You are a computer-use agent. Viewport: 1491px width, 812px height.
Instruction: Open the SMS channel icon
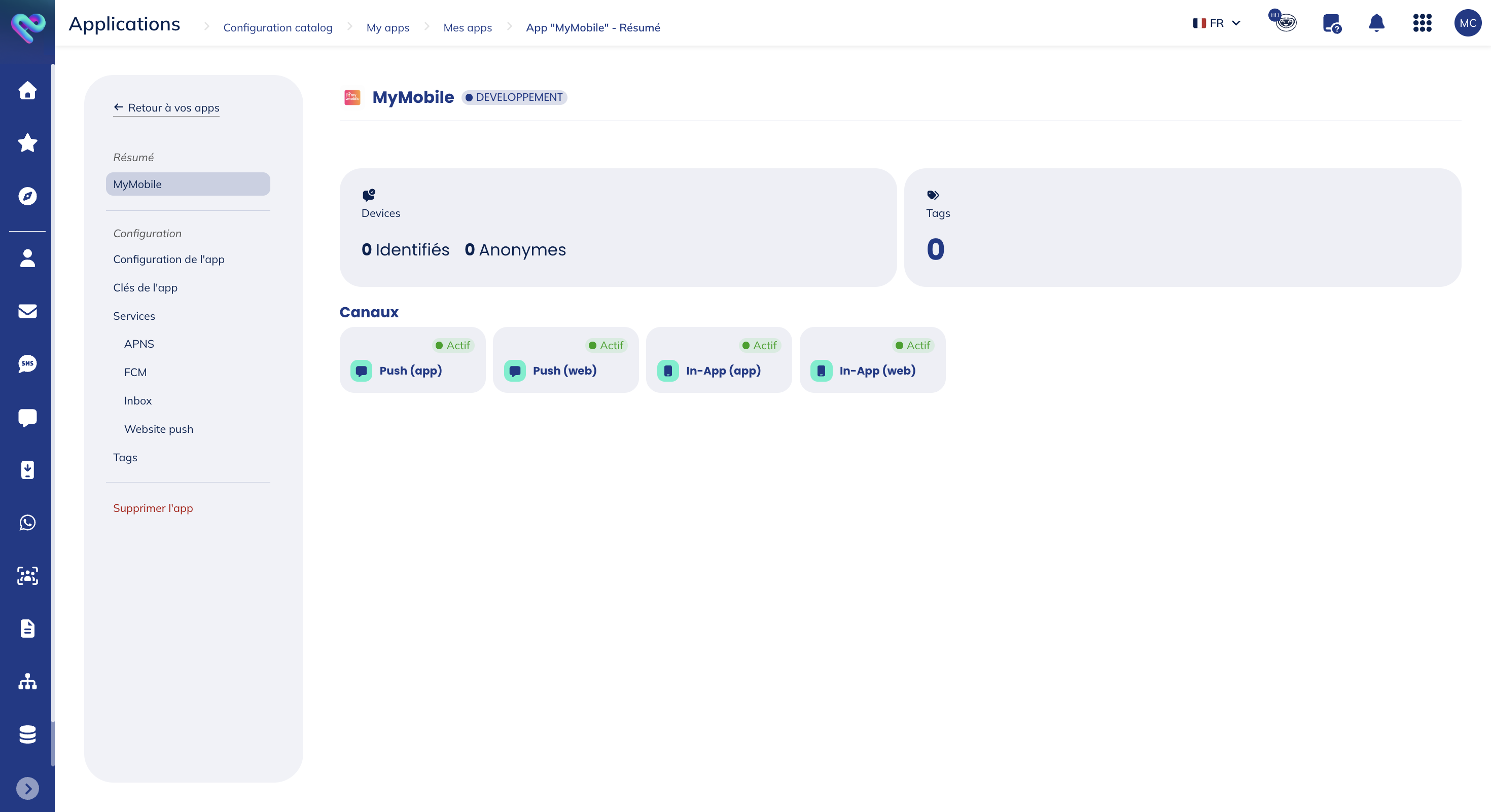coord(27,364)
